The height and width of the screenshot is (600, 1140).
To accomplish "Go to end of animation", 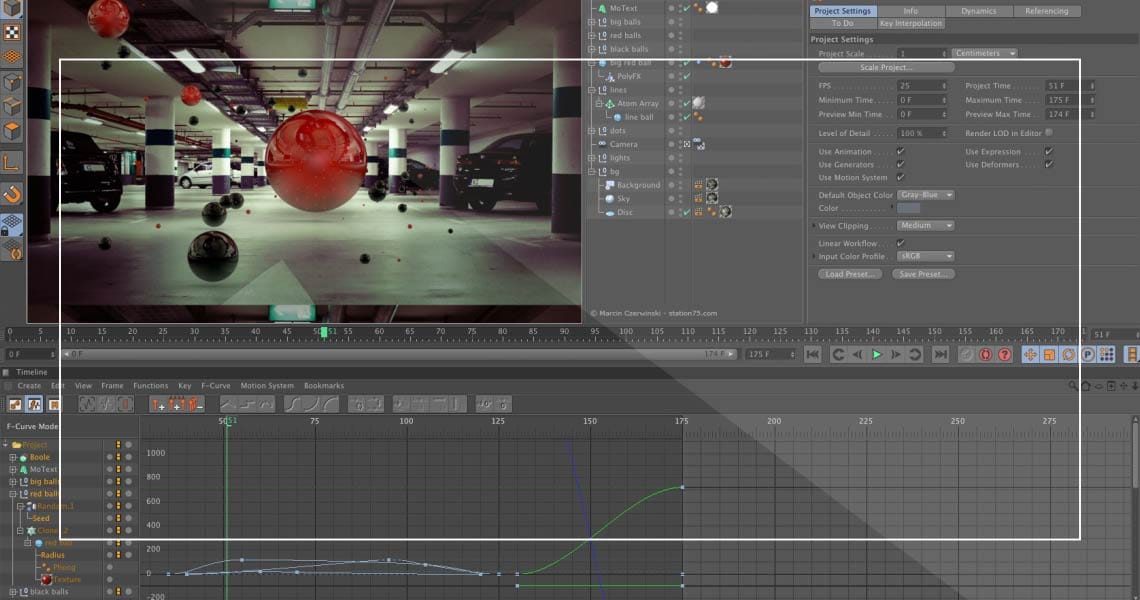I will [x=940, y=355].
